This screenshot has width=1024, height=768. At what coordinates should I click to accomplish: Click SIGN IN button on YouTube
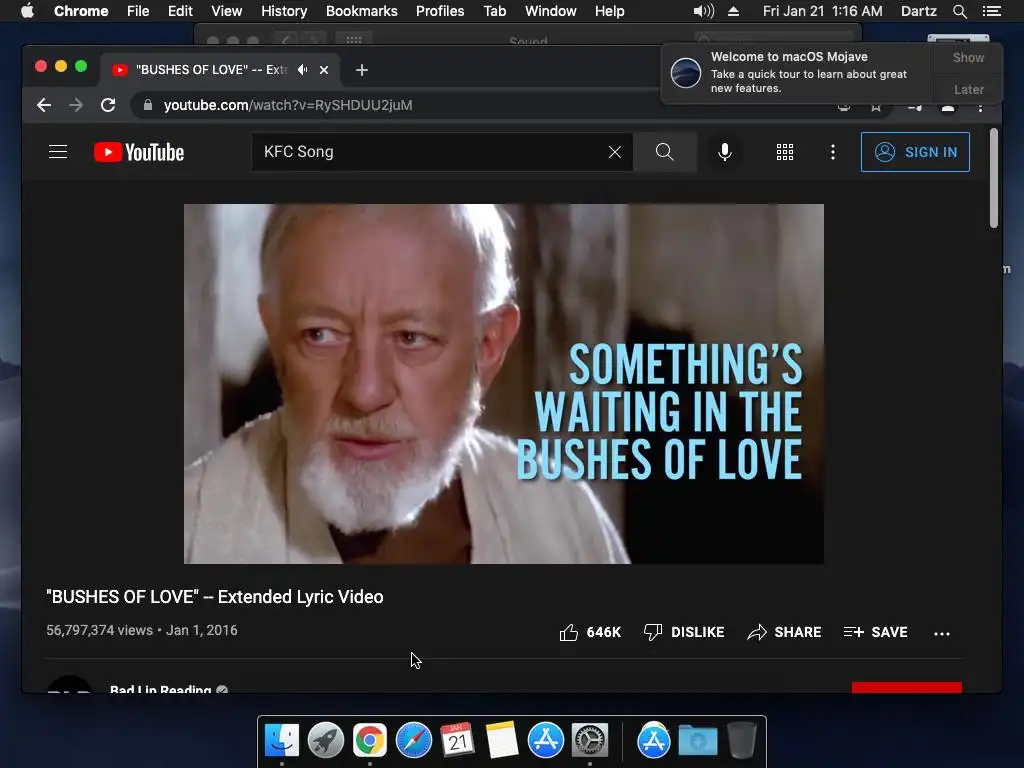[915, 152]
